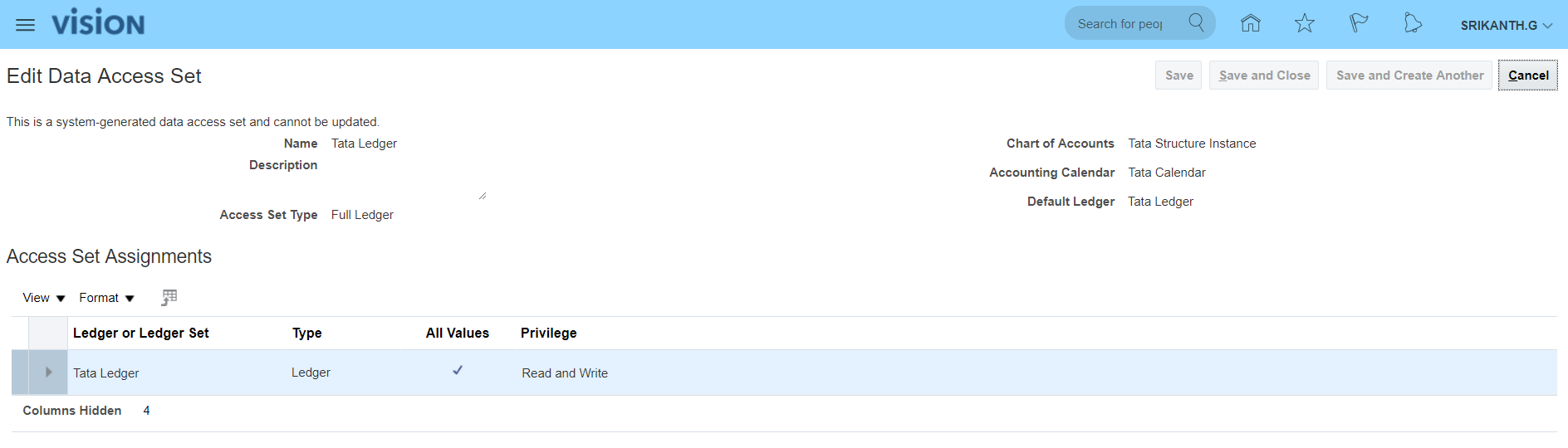Open the hamburger navigator menu
Viewport: 1568px width, 448px height.
point(26,25)
